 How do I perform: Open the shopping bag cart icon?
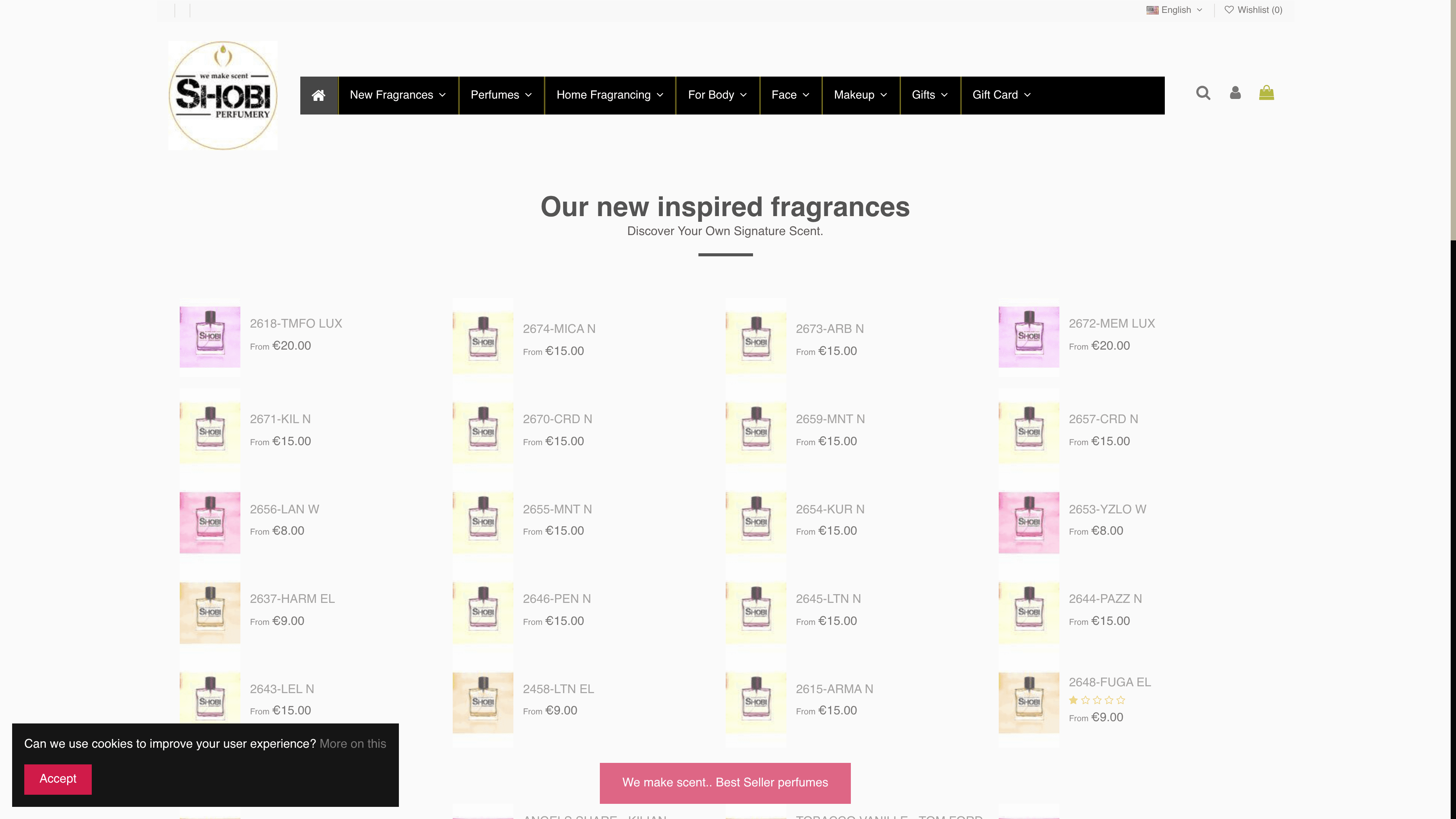point(1266,93)
